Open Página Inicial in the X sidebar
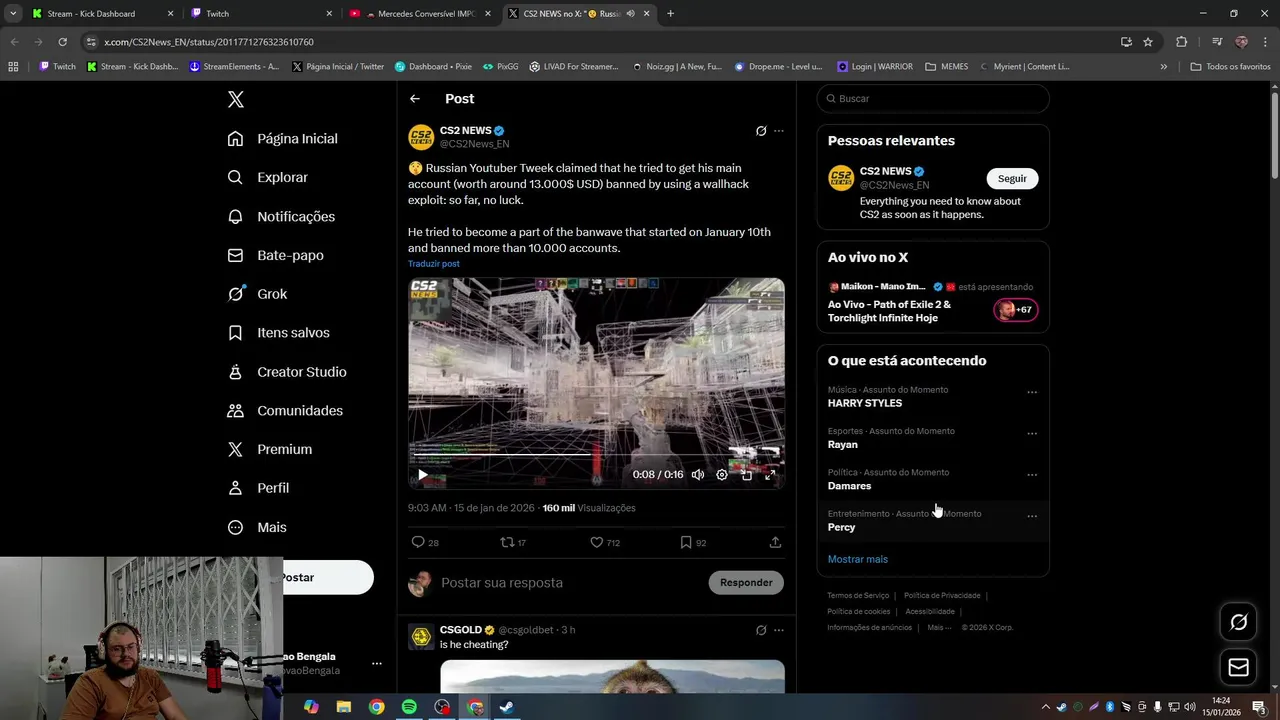Image resolution: width=1280 pixels, height=720 pixels. [x=283, y=138]
